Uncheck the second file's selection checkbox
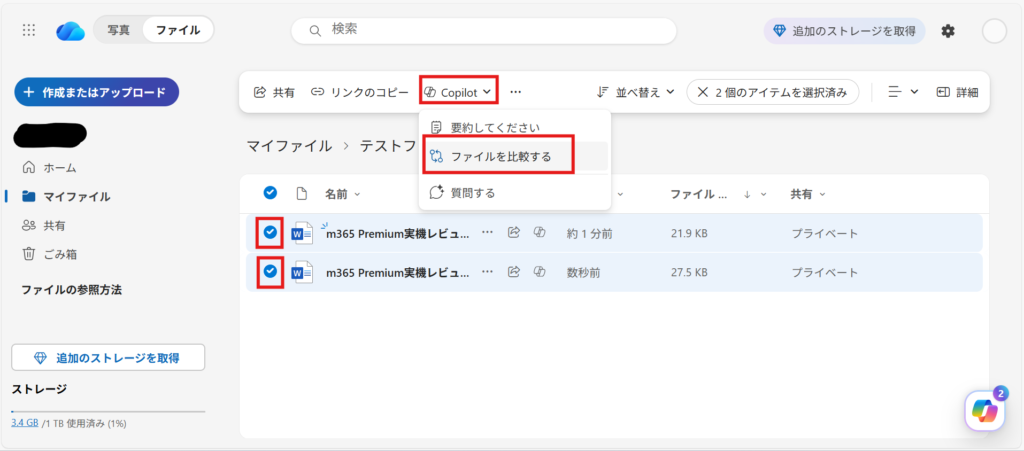 pos(270,271)
